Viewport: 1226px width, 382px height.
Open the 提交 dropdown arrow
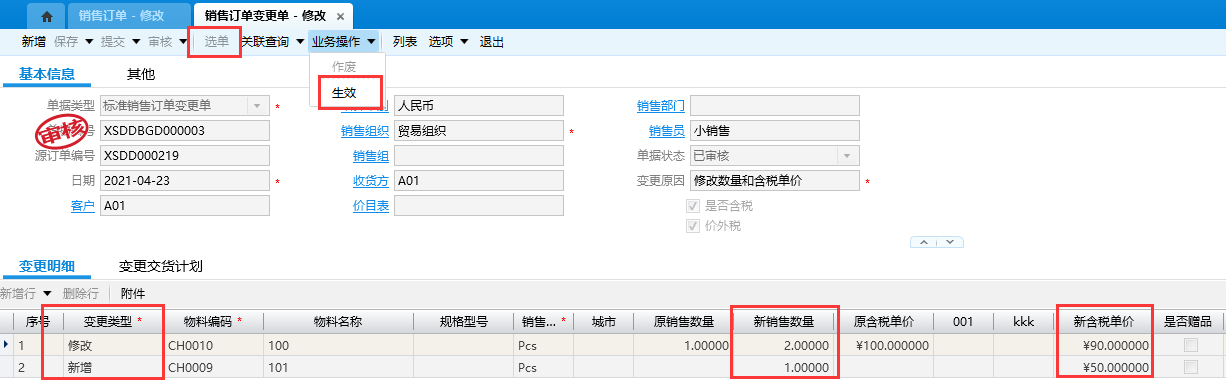point(136,42)
